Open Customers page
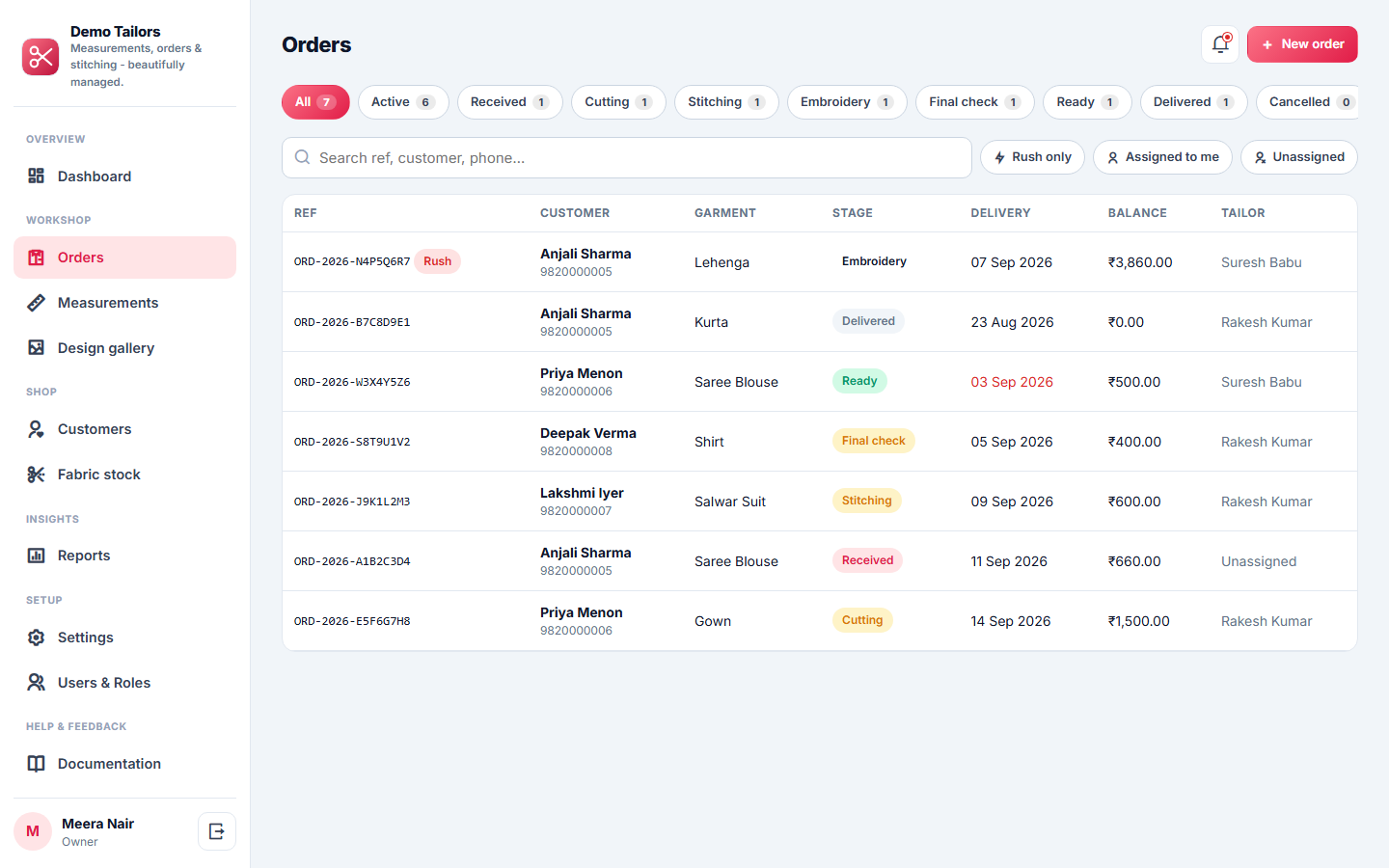Viewport: 1389px width, 868px height. [x=124, y=429]
